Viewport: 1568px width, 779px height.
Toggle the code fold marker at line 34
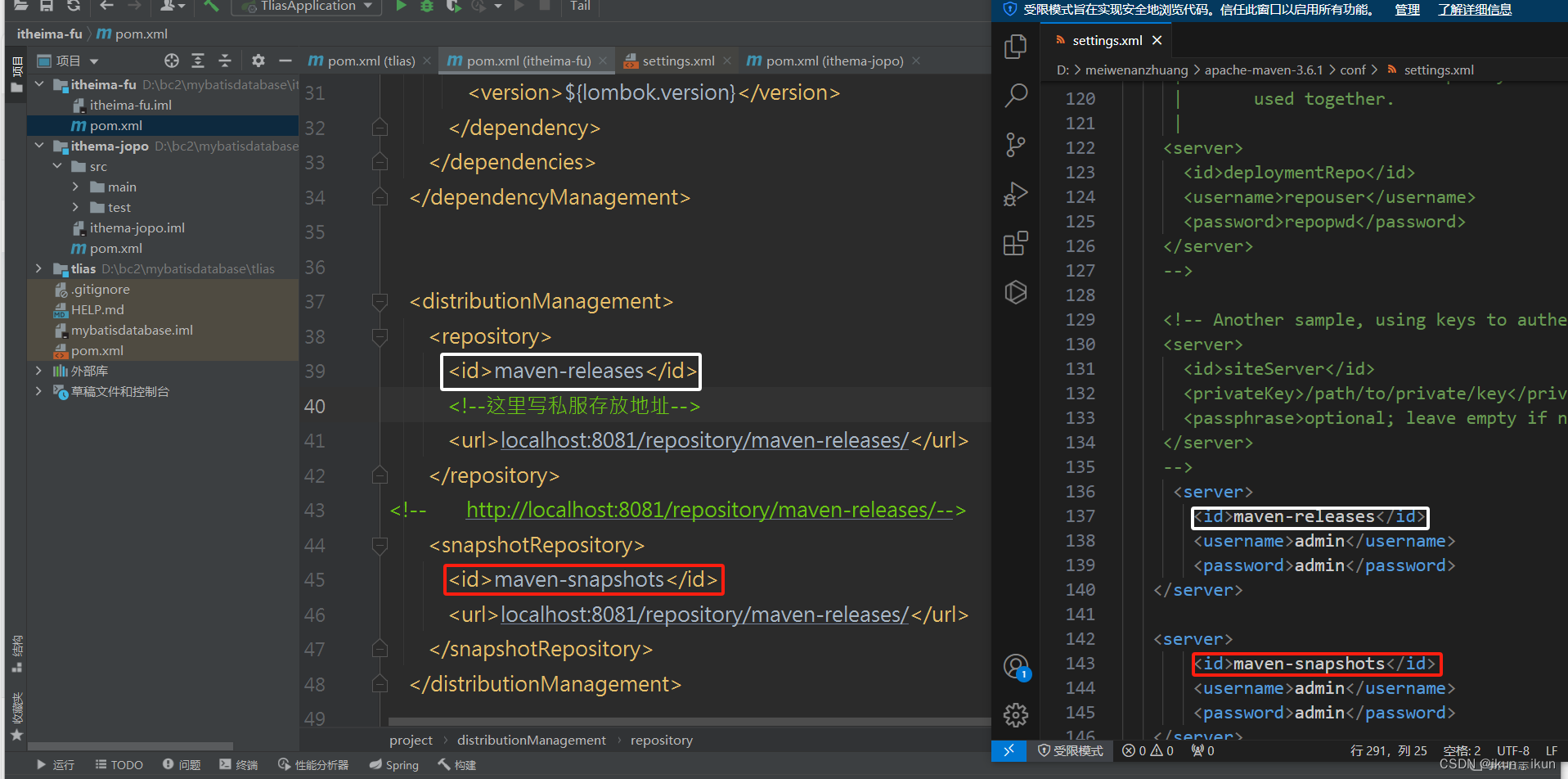pos(380,197)
